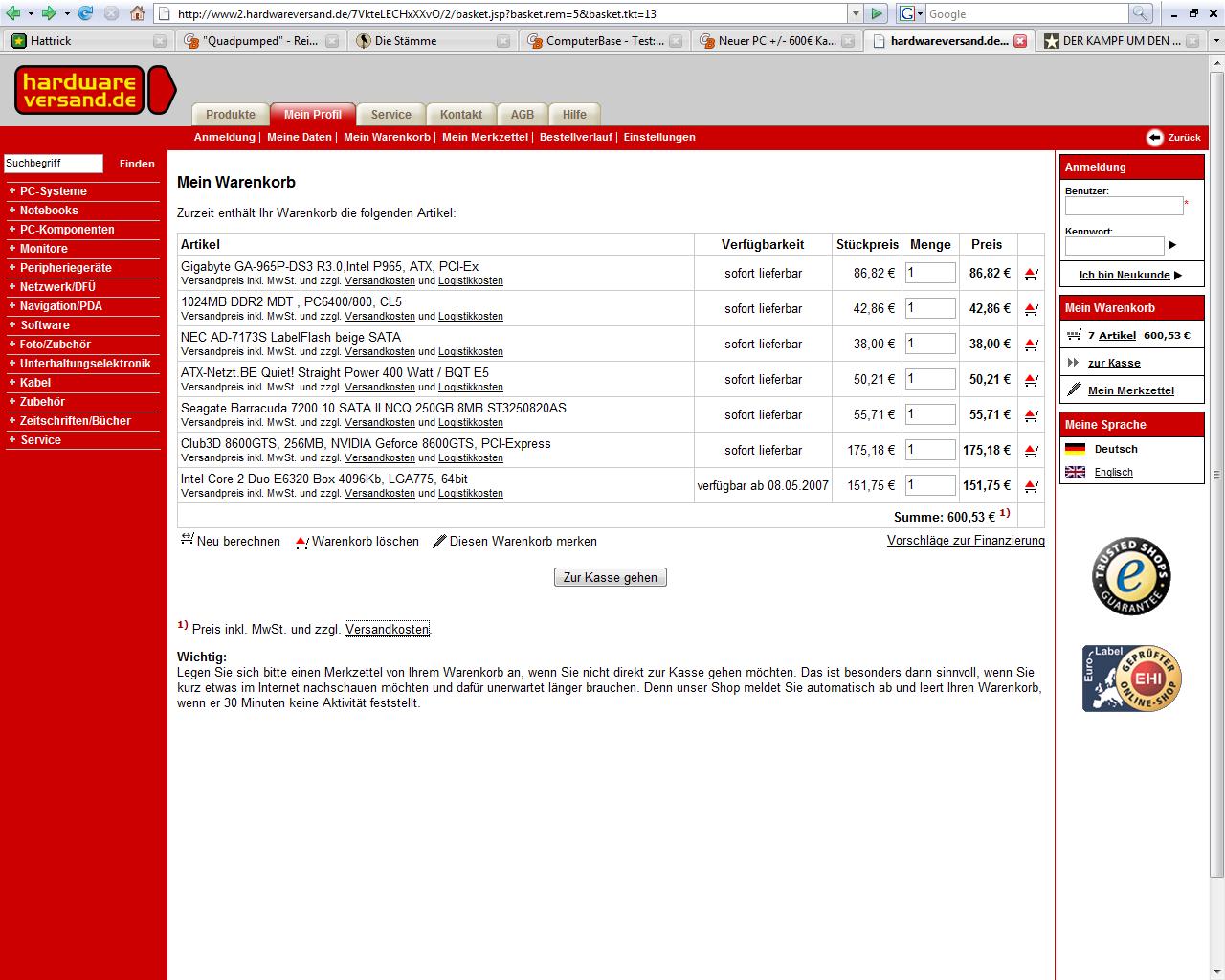Click the EHI Geprüfter Online-Shop seal

(x=1131, y=679)
